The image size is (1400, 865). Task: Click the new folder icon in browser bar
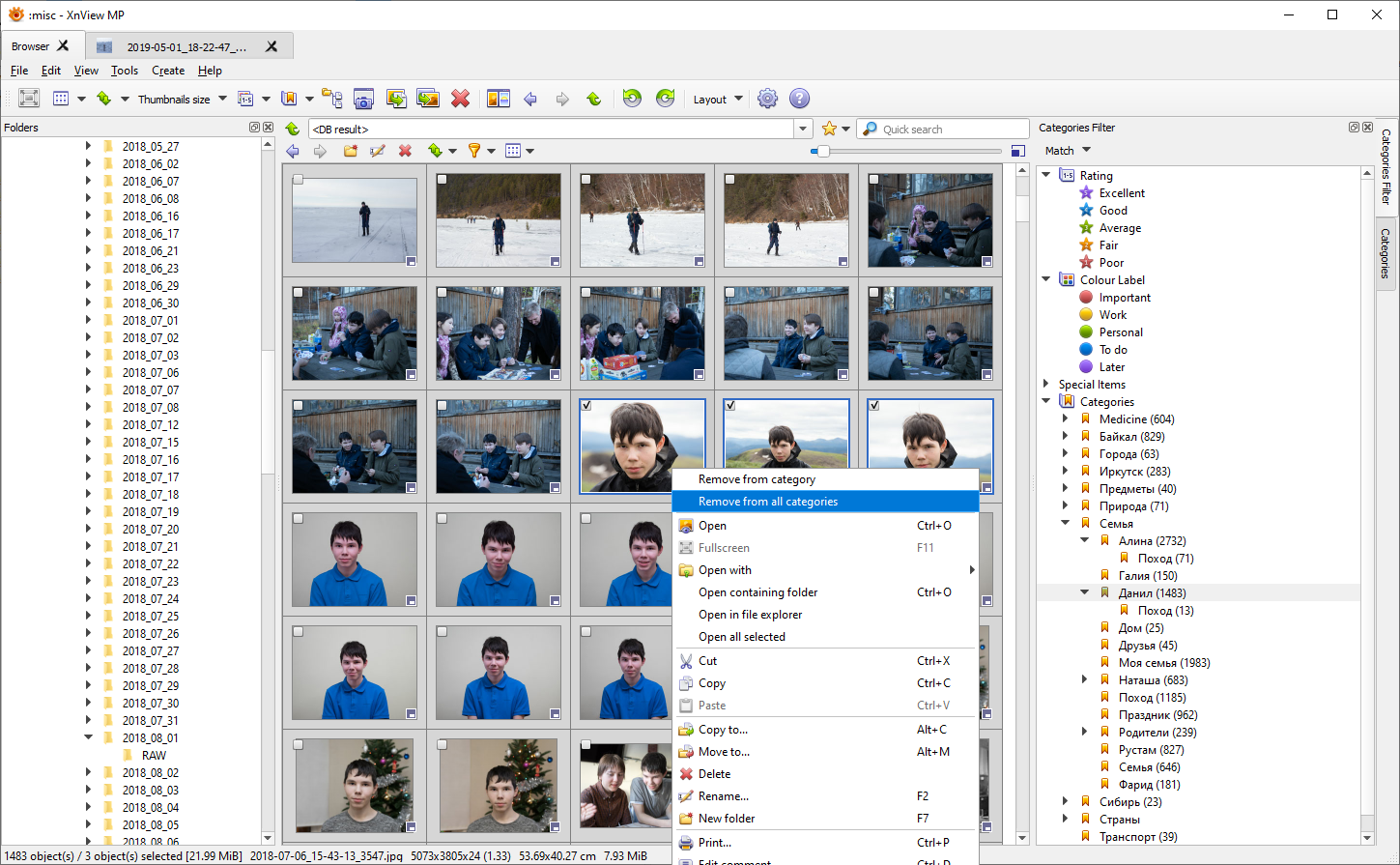pos(350,151)
